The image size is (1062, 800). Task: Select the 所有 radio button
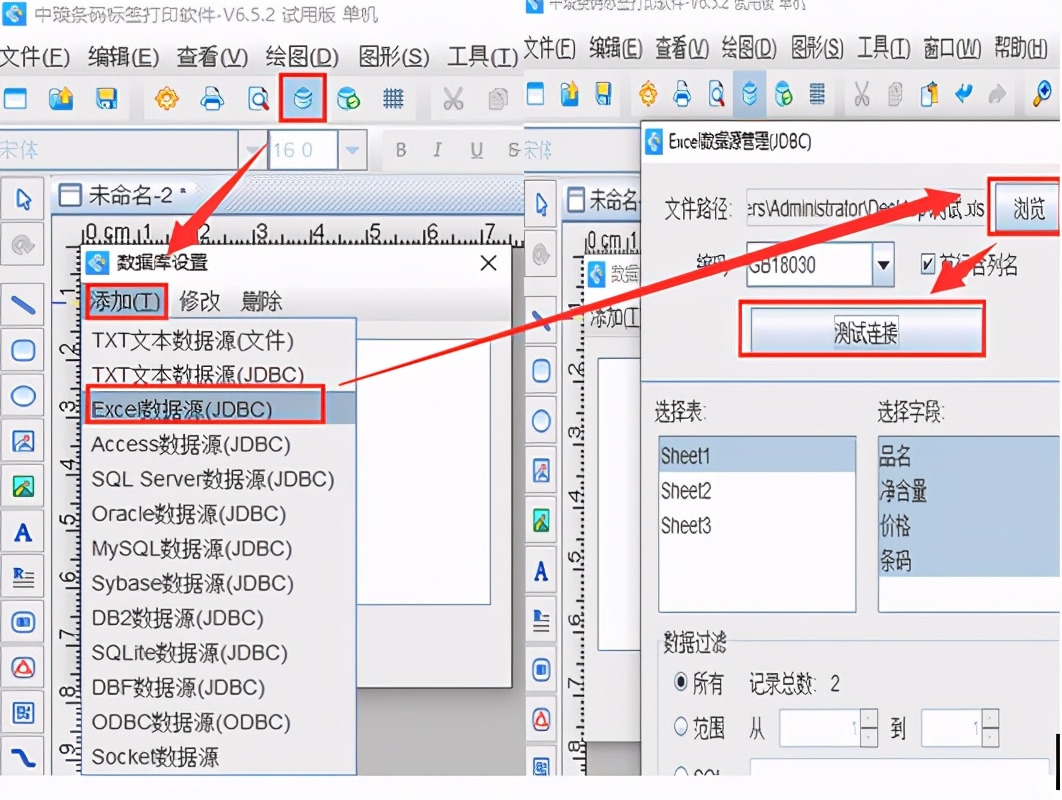681,682
